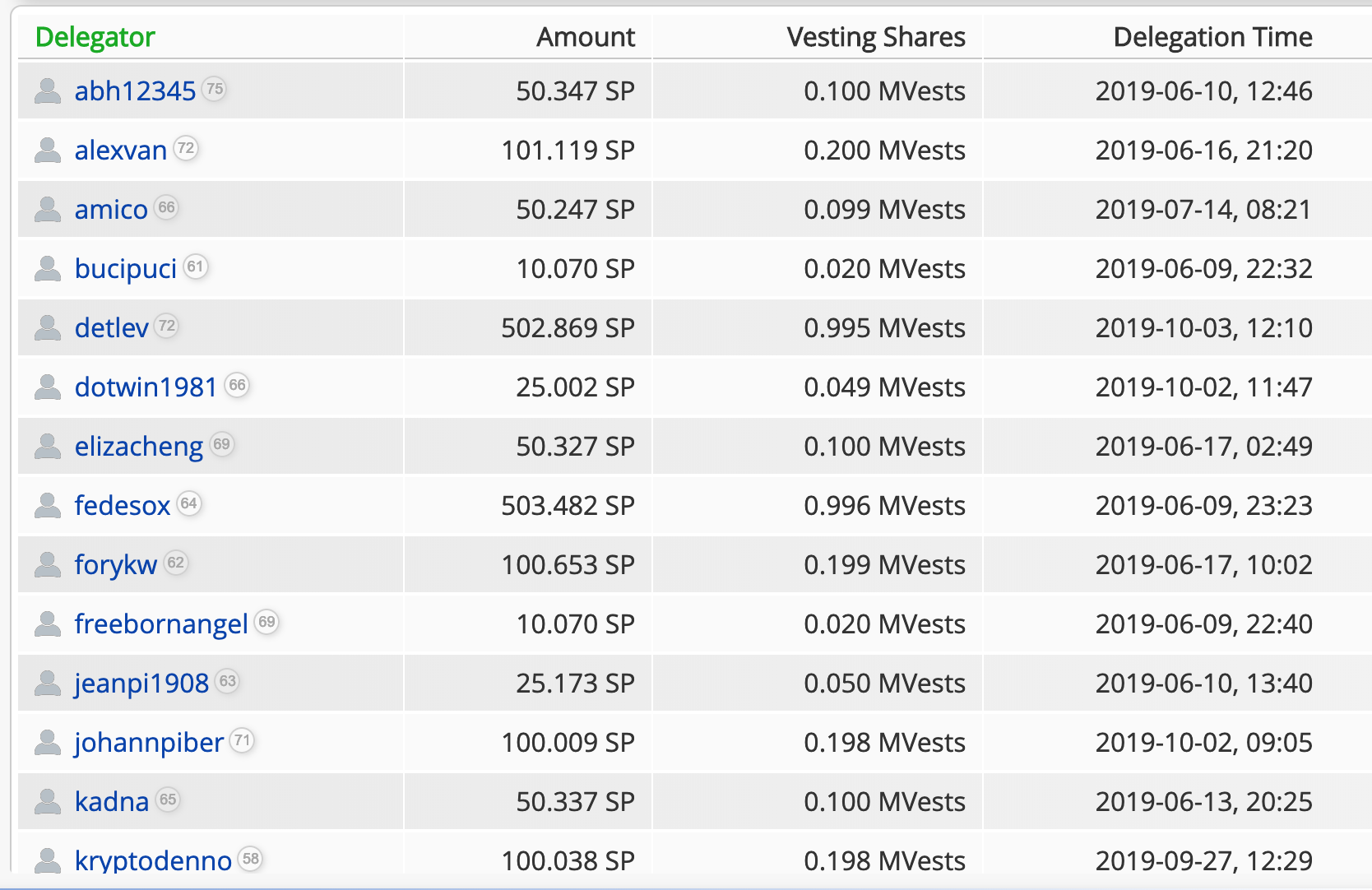Click reputation badge 72 next to detlev
Image resolution: width=1372 pixels, height=890 pixels.
[x=167, y=326]
